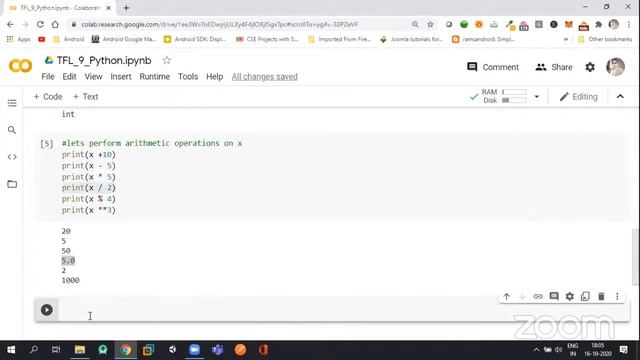Viewport: 640px width, 360px height.
Task: Rename the notebook title TFL_9_Python.ipynb
Action: [104, 60]
